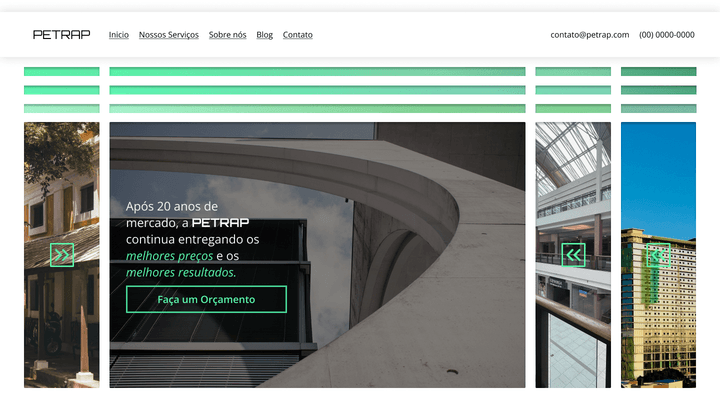This screenshot has width=720, height=400.
Task: Go to the Nossos Serviços page
Action: [x=168, y=35]
